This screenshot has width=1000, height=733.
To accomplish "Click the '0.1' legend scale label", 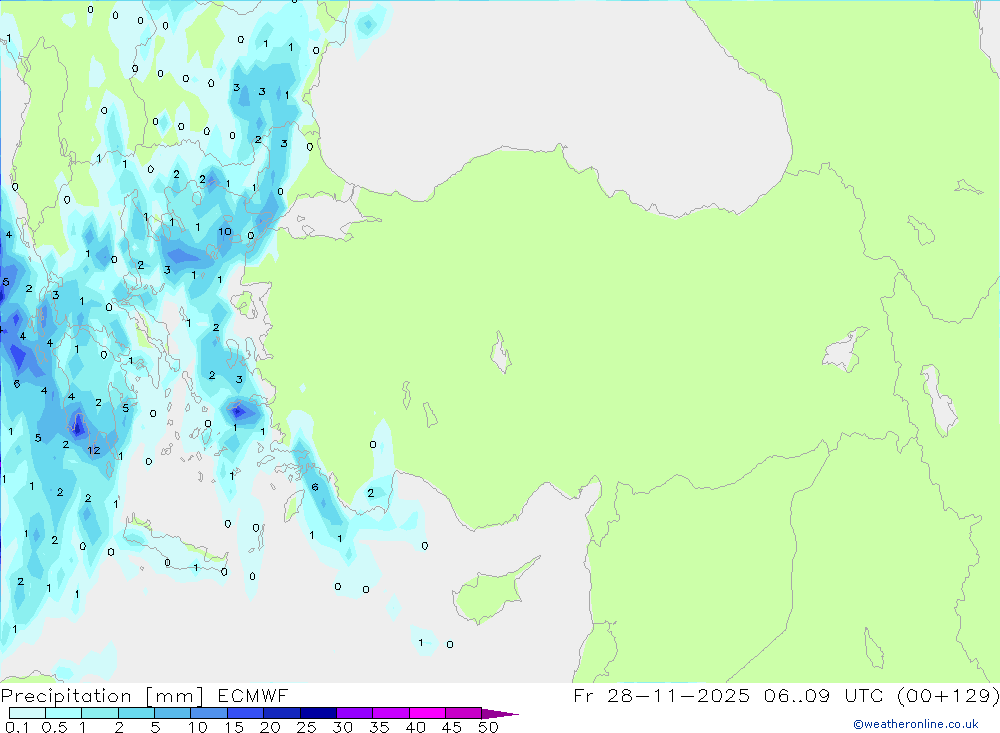I will click(17, 727).
